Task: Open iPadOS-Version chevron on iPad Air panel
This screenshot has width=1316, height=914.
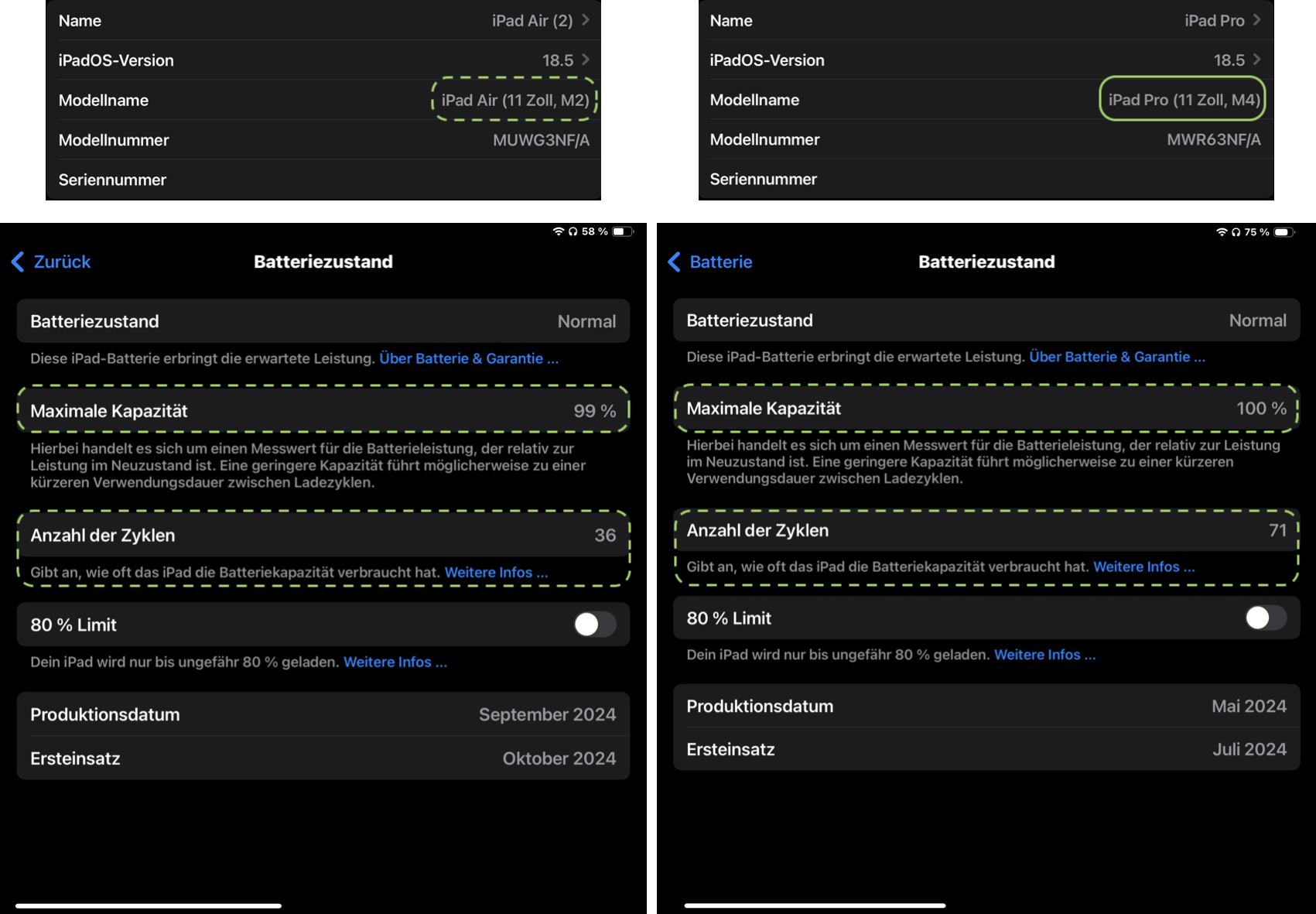Action: pos(586,60)
